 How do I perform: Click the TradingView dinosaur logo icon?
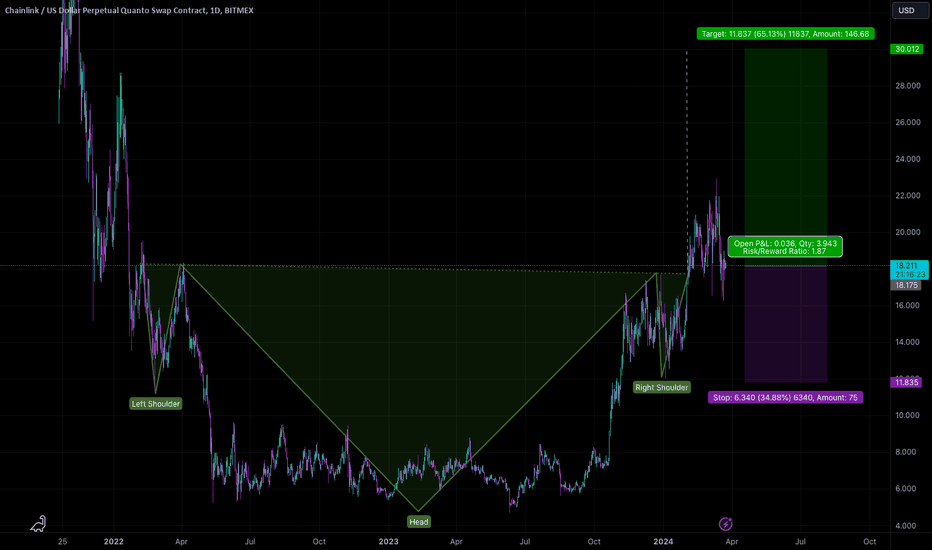[x=39, y=523]
